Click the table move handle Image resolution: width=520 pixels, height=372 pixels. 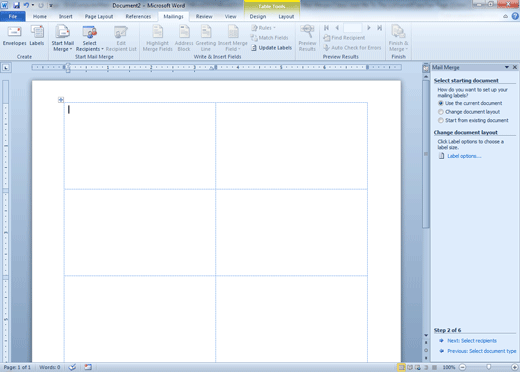[61, 100]
